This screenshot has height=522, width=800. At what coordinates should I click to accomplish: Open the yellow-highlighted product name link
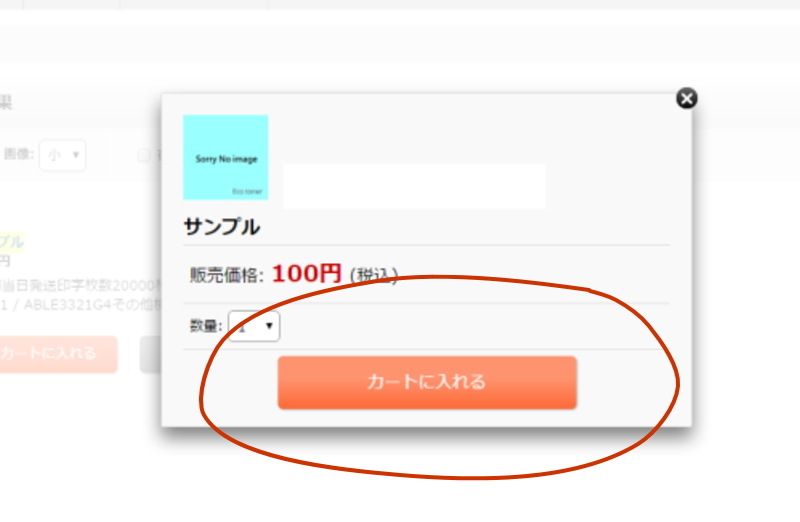(12, 241)
